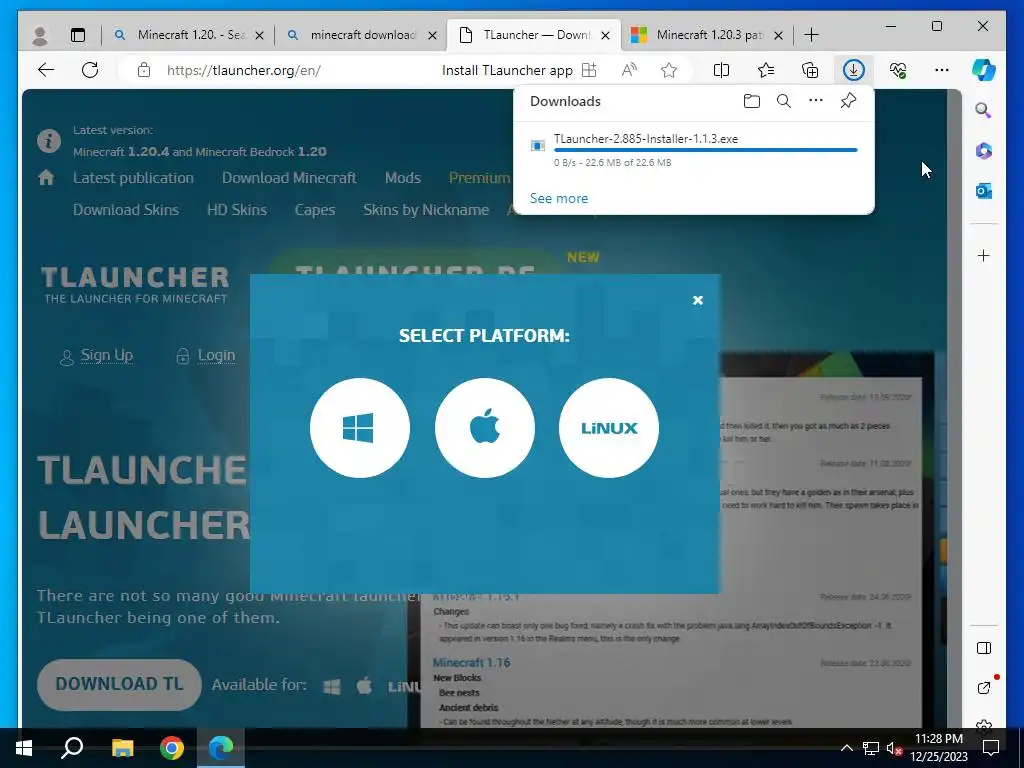Click the muted volume tray icon
The height and width of the screenshot is (768, 1024).
coord(894,748)
